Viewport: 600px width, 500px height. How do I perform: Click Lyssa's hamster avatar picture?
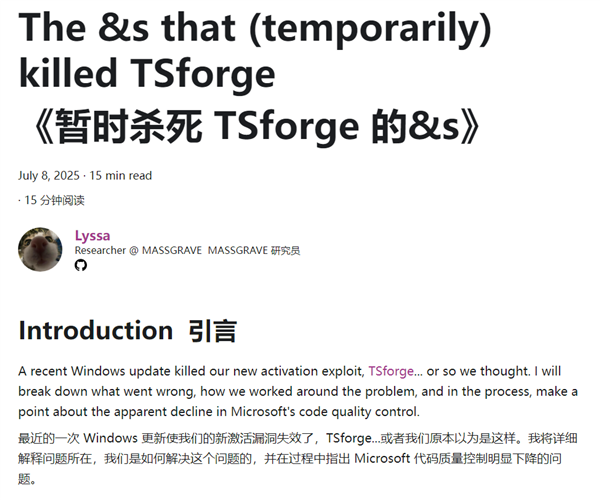click(x=40, y=249)
